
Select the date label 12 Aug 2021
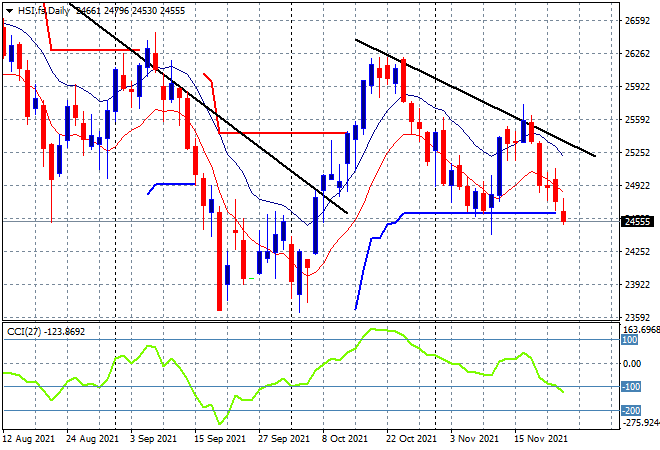[29, 439]
